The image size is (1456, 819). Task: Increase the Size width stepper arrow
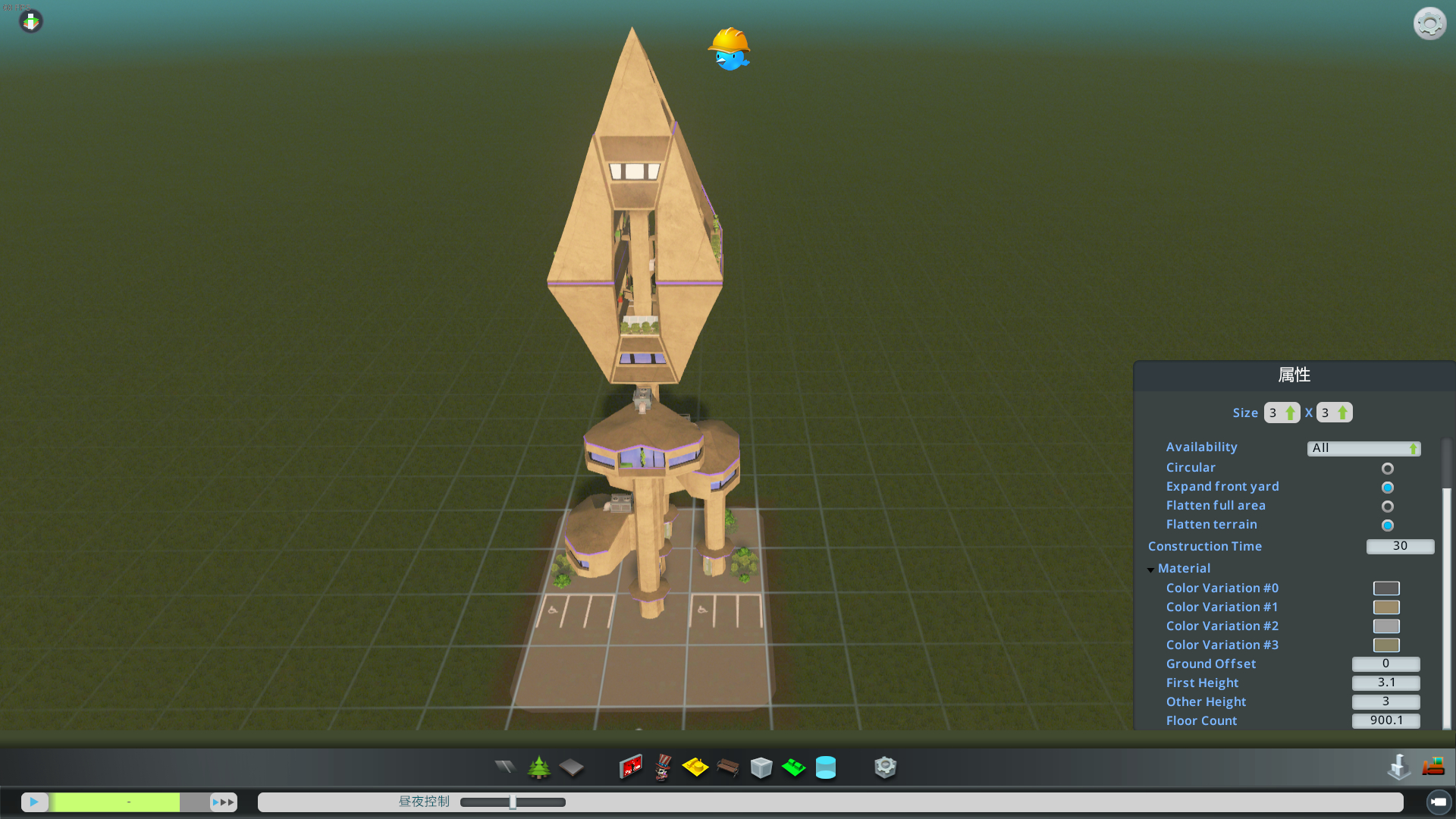pos(1290,413)
